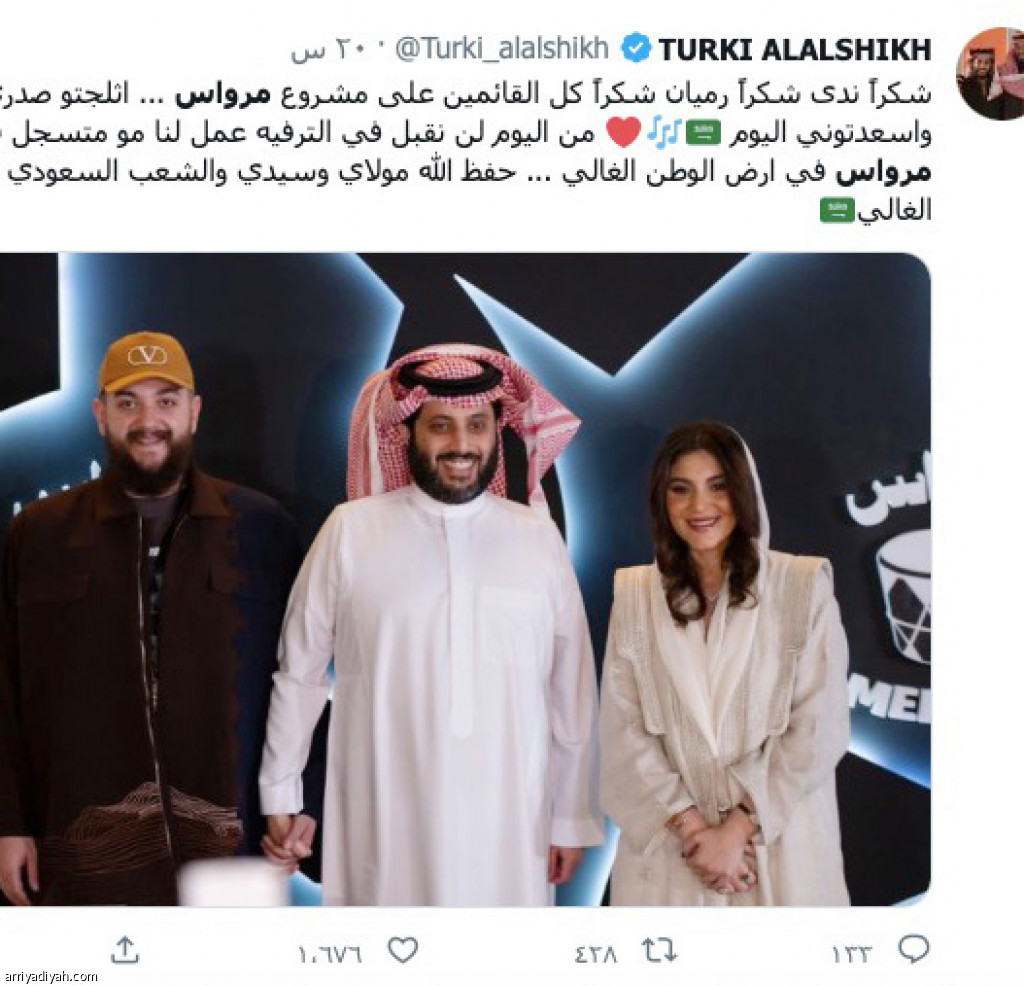Click the reply count ١٣٣
Screen dimensions: 1024x986
[852, 955]
